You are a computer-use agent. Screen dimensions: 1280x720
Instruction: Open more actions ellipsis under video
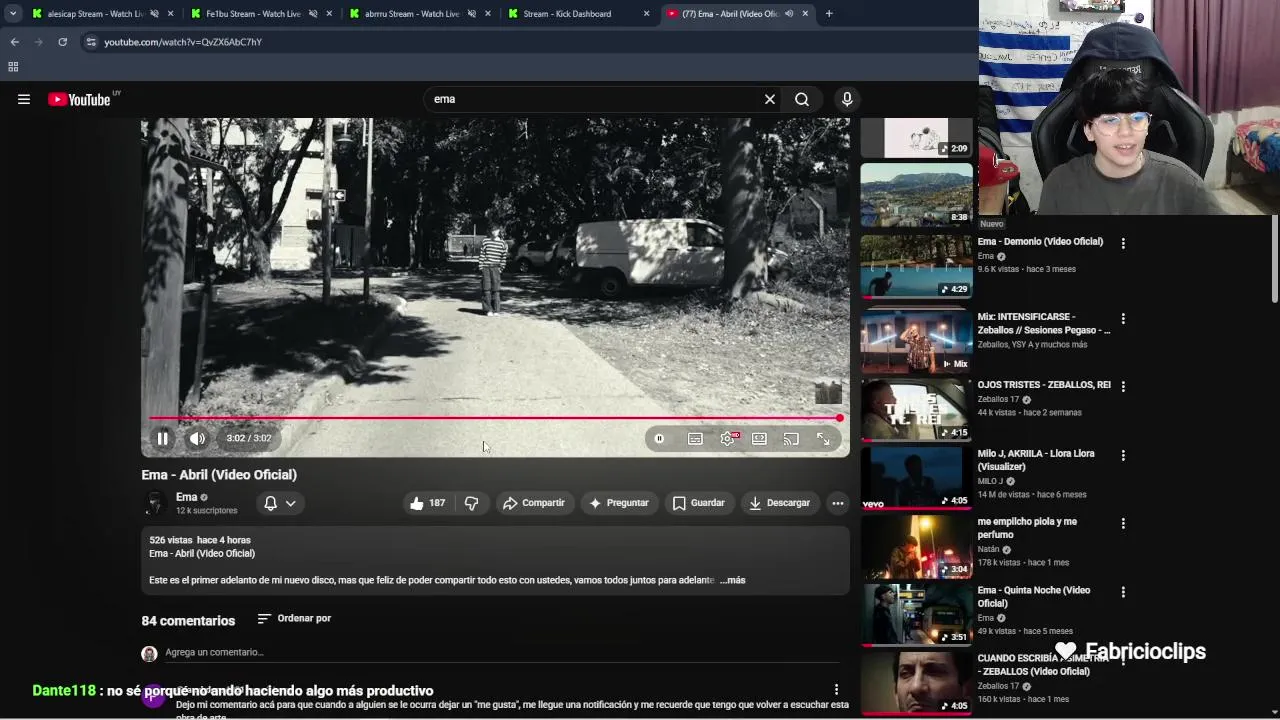tap(838, 503)
